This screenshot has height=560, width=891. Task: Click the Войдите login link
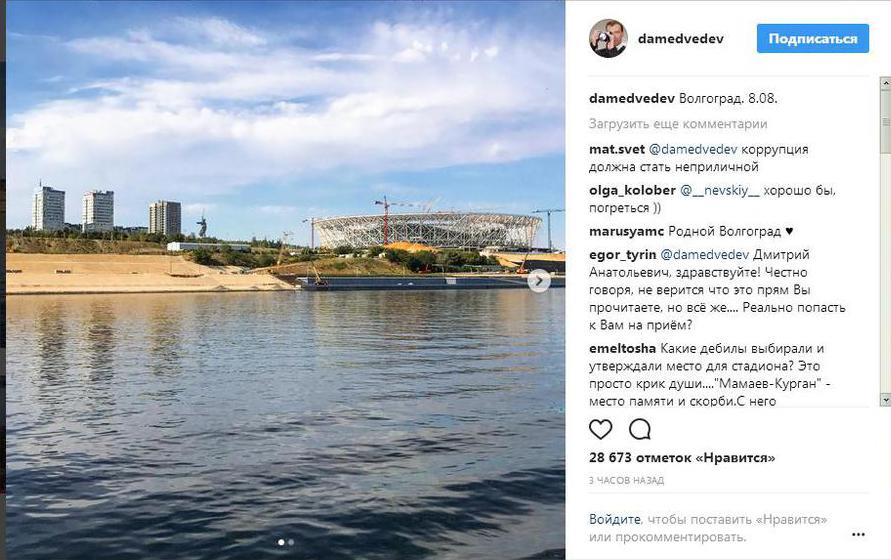[x=614, y=519]
